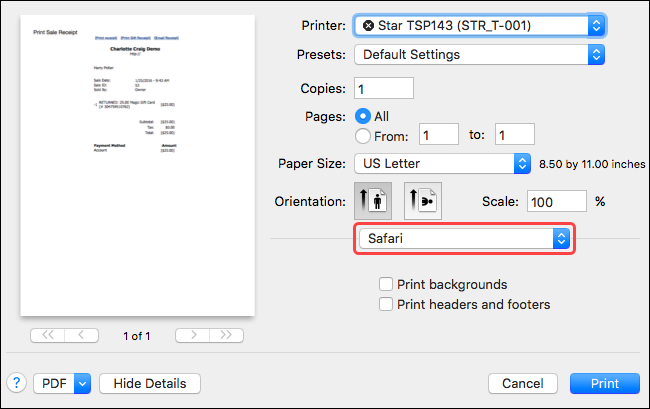
Task: Click the '1 of 1' page indicator text
Action: pos(137,336)
